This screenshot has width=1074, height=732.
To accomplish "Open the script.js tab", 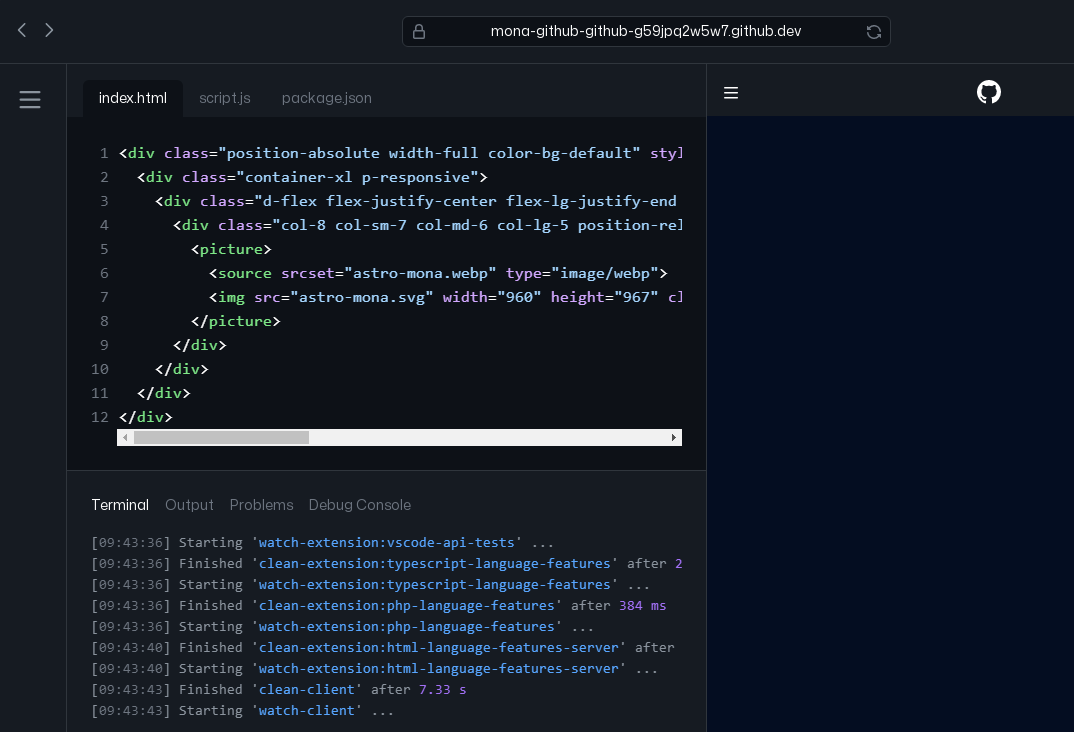I will pos(224,98).
